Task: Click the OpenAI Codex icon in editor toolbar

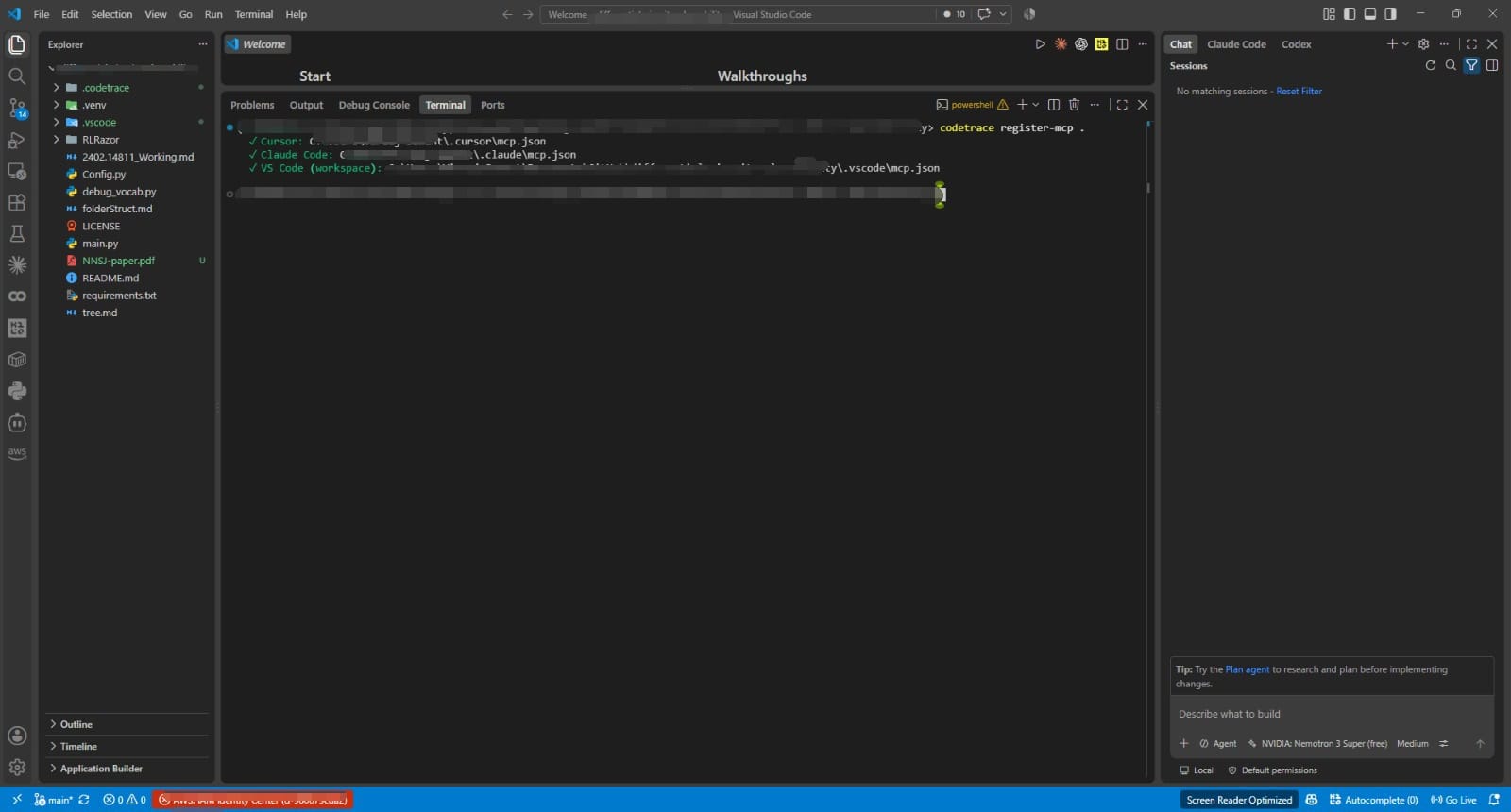Action: tap(1081, 44)
